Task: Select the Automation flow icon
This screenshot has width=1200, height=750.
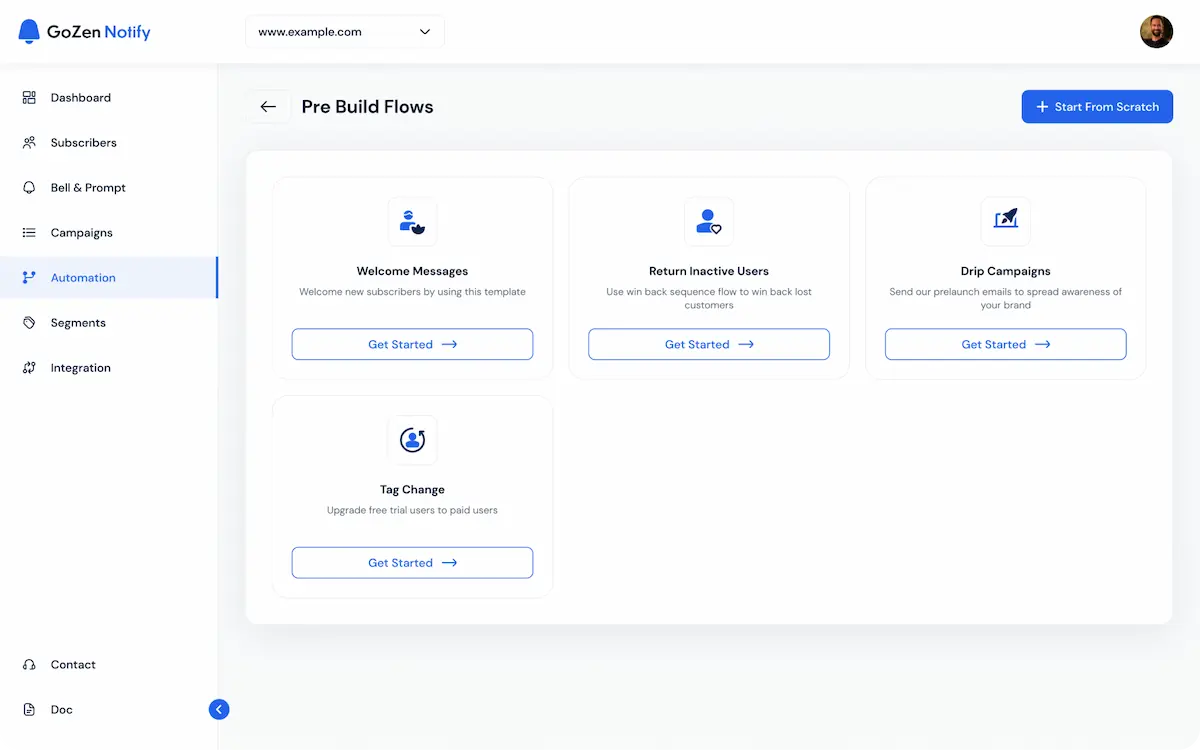Action: click(x=29, y=277)
